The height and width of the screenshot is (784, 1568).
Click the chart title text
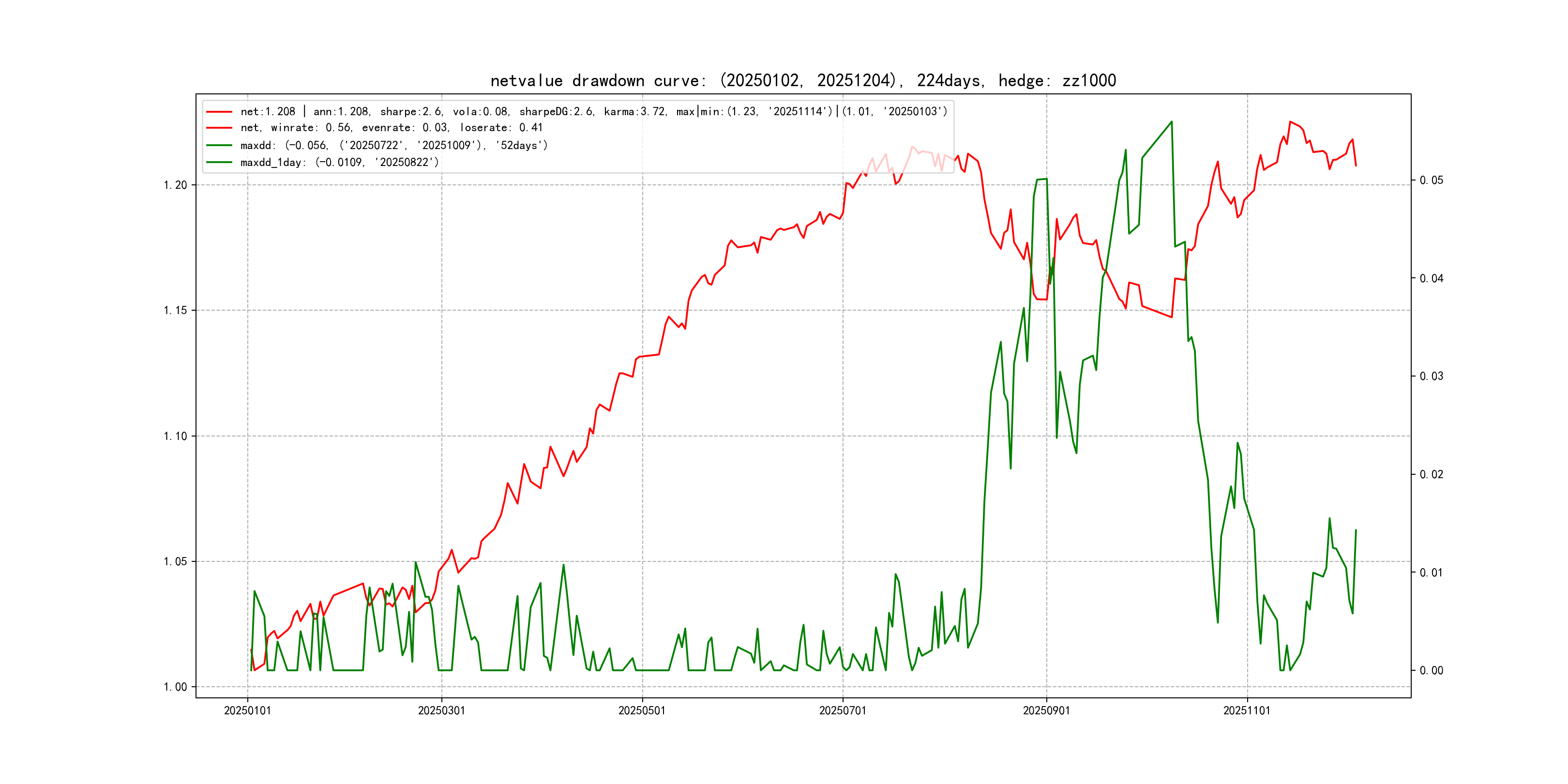803,80
